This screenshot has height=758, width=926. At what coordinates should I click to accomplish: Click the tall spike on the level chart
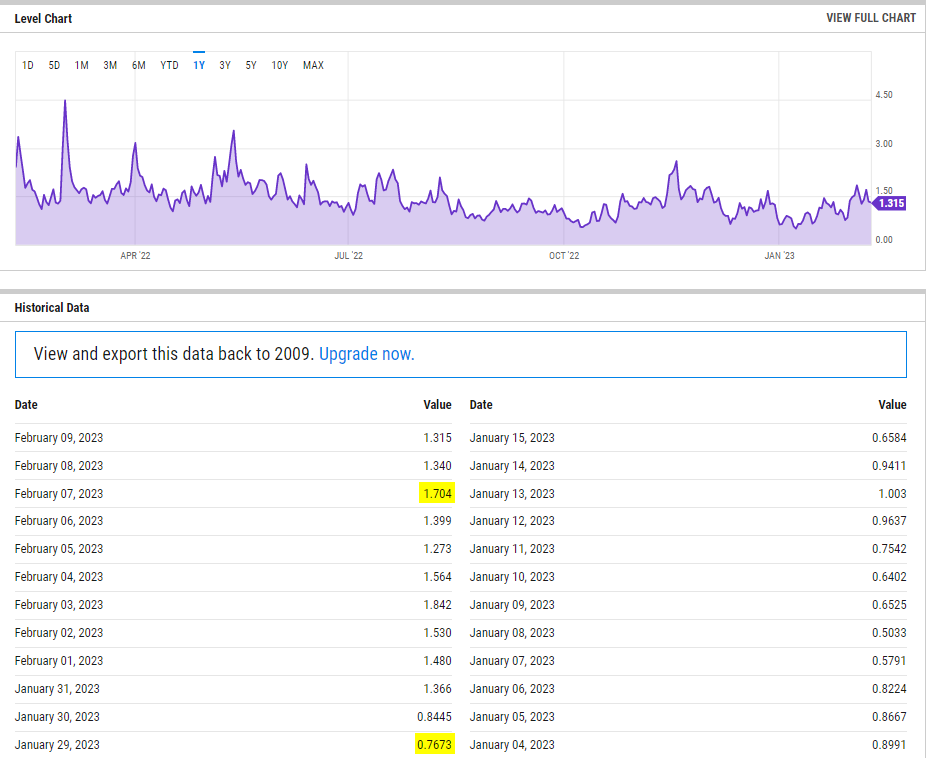coord(65,105)
